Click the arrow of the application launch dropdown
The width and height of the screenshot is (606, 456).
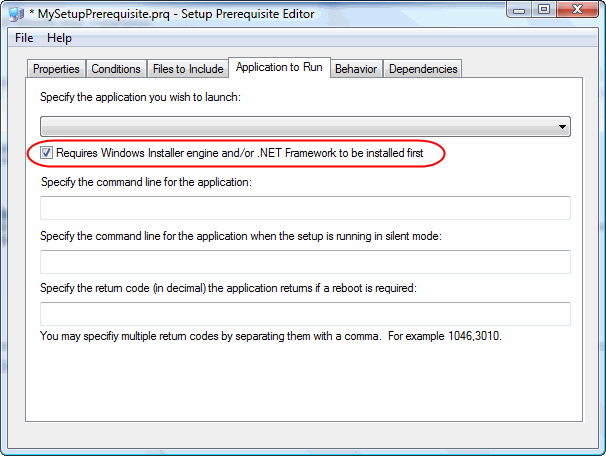(x=563, y=127)
